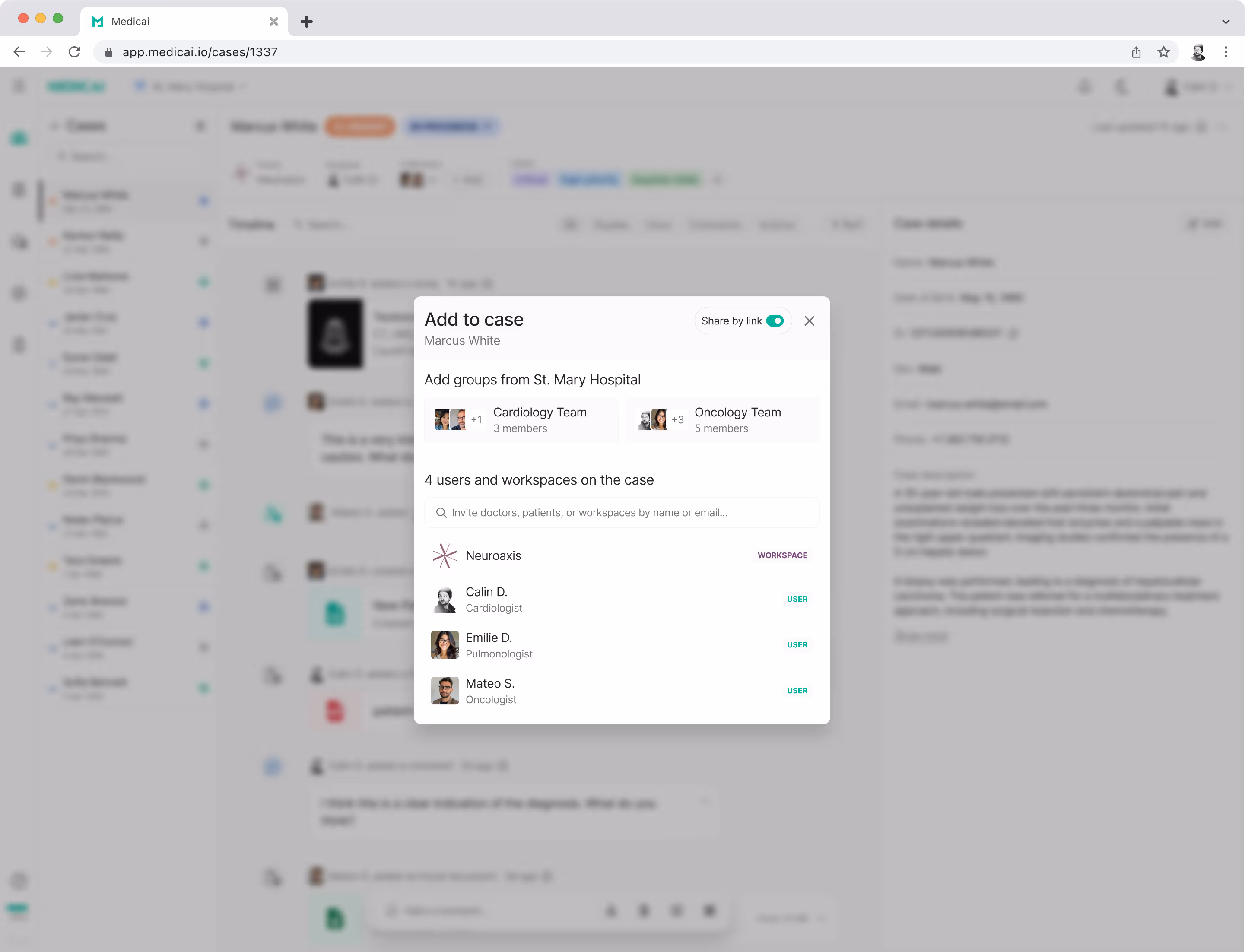Click Emilie D. profile photo
The image size is (1245, 952).
point(444,645)
